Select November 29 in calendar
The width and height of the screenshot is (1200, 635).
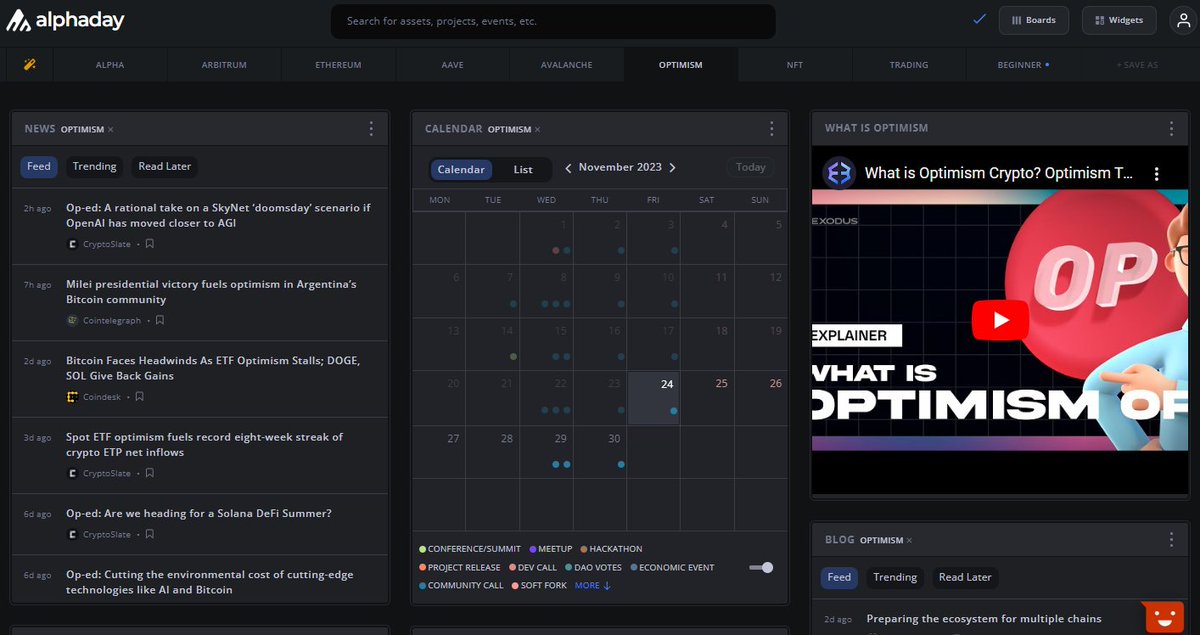pyautogui.click(x=546, y=452)
